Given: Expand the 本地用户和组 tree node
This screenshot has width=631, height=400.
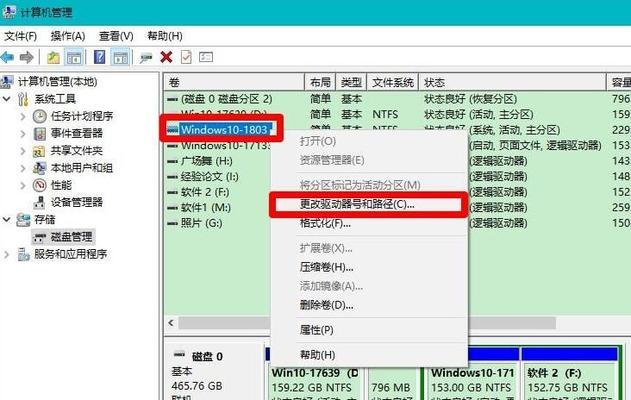Looking at the screenshot, I should click(x=23, y=168).
